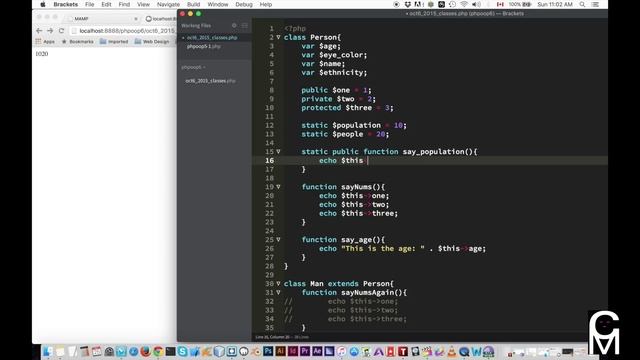Click the clock showing Sun 11:02 AM
Viewport: 640px width, 360px height.
[x=555, y=4]
